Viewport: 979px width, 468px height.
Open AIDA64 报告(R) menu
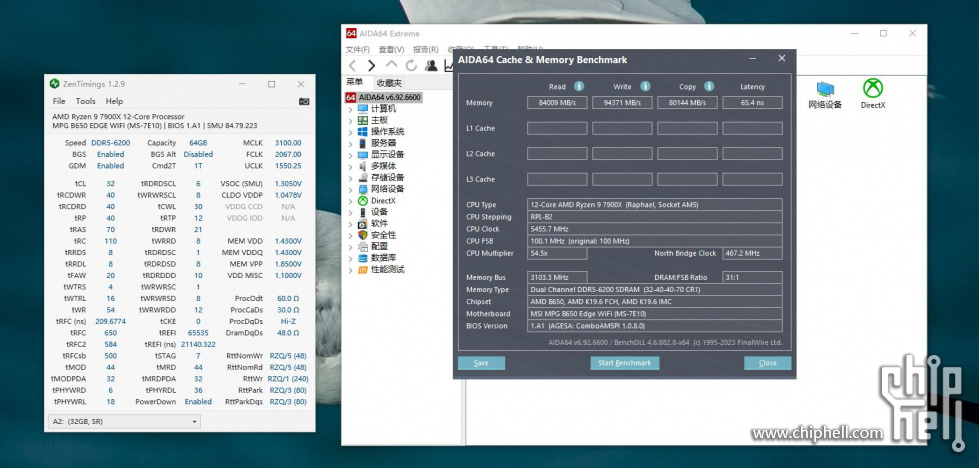point(425,49)
